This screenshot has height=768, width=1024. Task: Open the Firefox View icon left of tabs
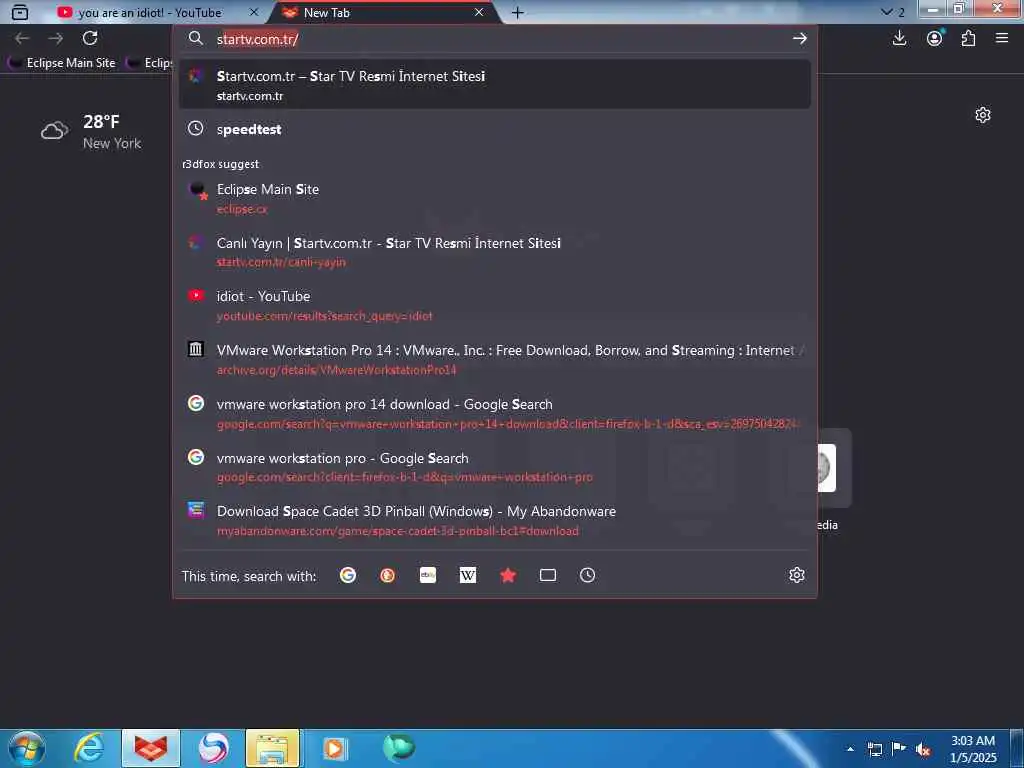[x=20, y=12]
